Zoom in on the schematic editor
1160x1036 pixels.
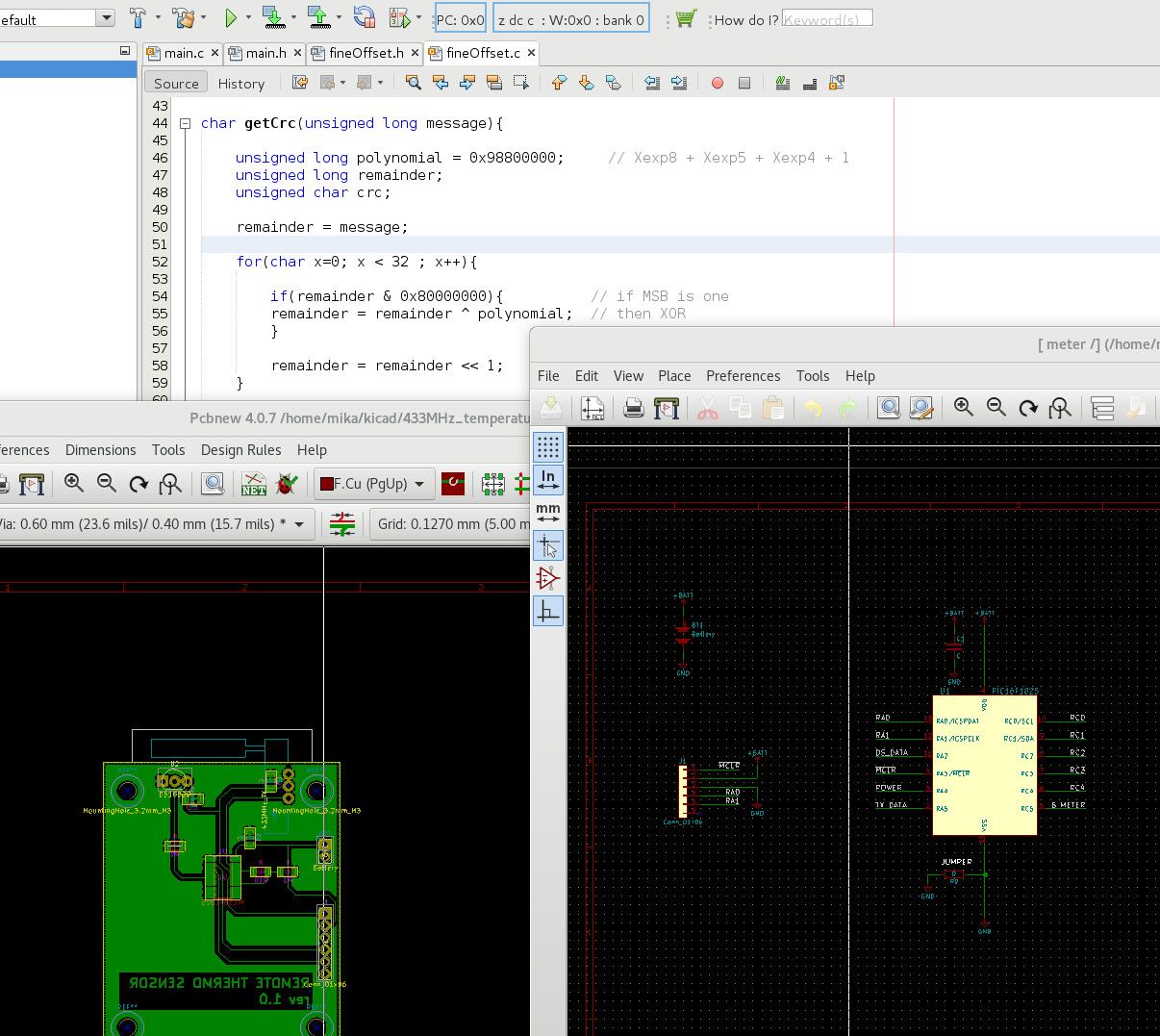963,408
